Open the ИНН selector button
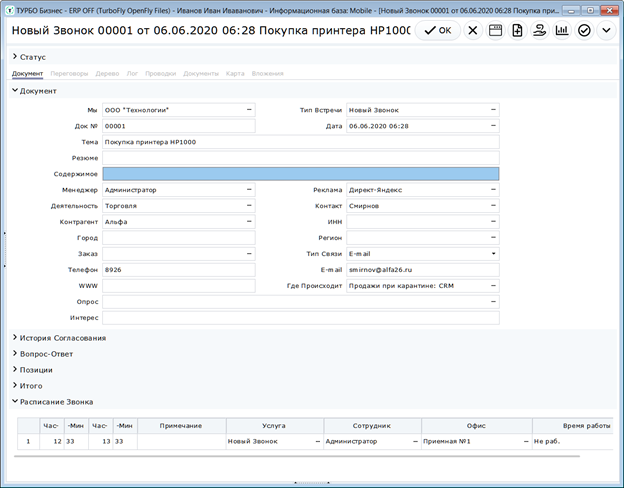This screenshot has height=488, width=624. (x=493, y=222)
